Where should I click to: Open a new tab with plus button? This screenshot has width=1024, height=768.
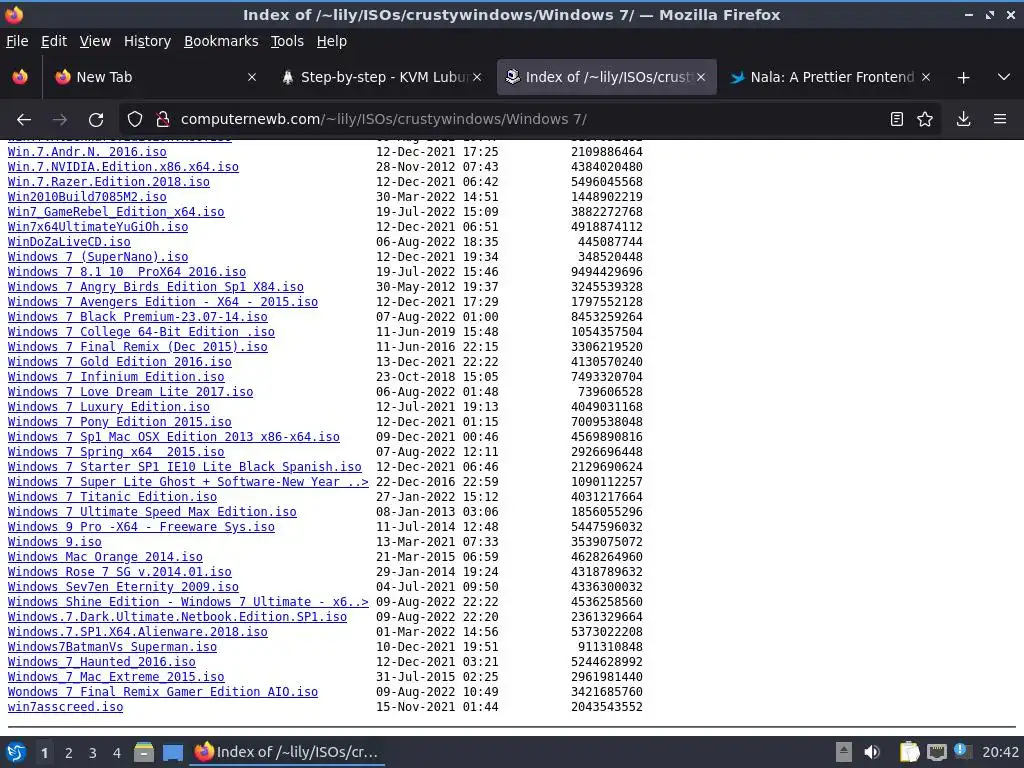(x=963, y=78)
